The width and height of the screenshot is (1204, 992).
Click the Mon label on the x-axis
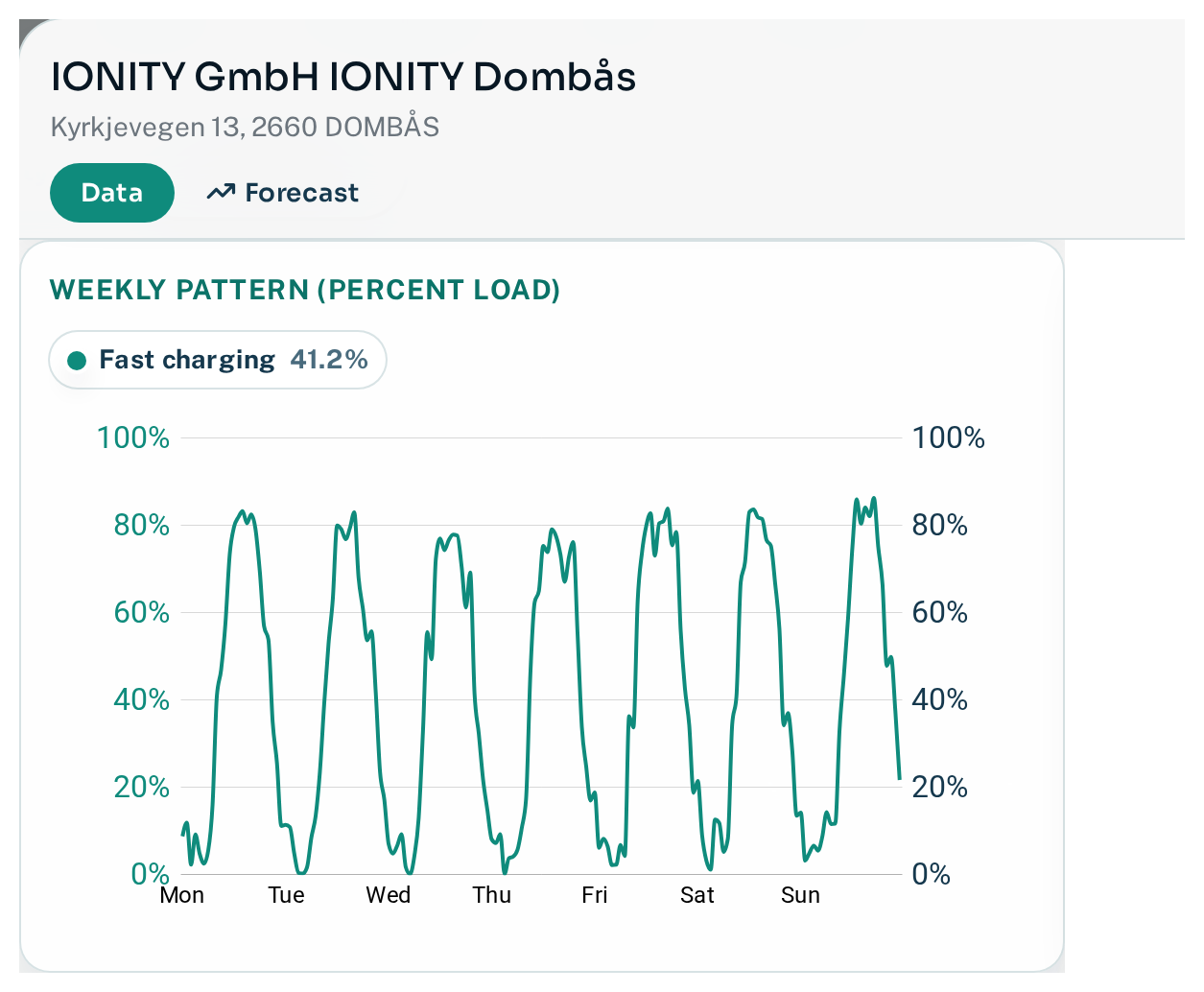tap(182, 895)
